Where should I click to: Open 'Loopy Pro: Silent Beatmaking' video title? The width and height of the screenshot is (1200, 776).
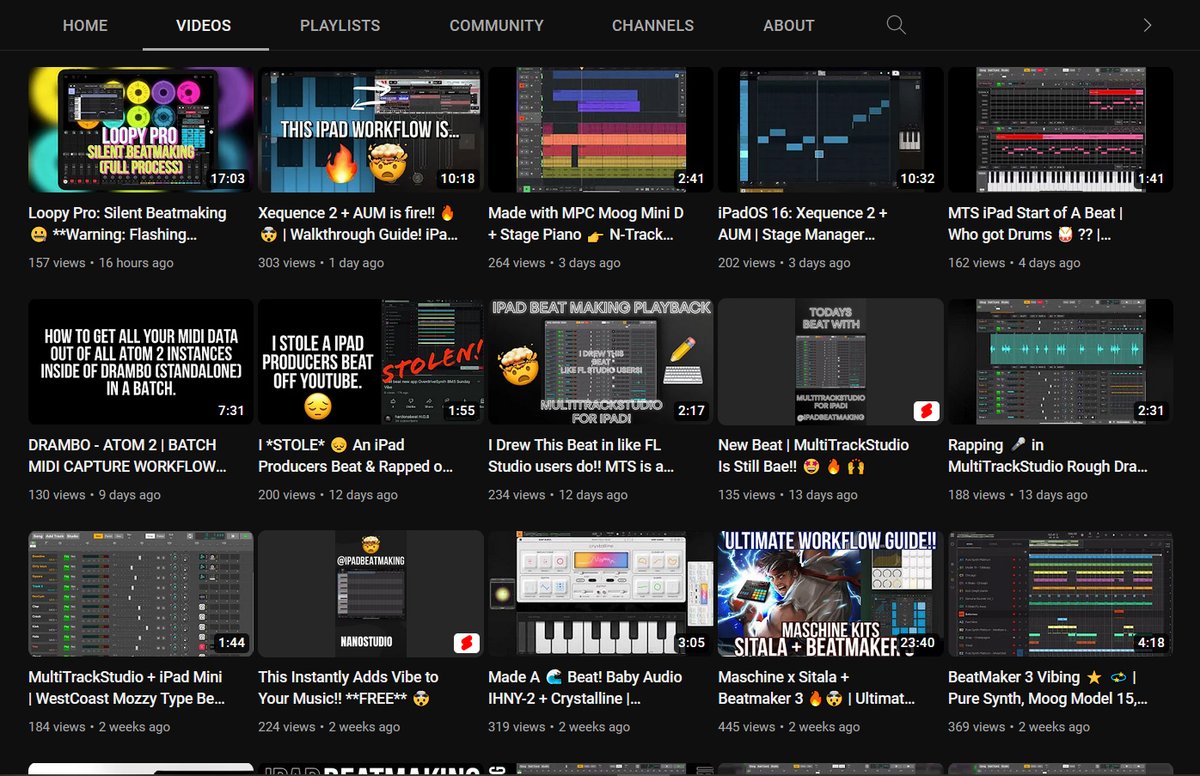128,223
